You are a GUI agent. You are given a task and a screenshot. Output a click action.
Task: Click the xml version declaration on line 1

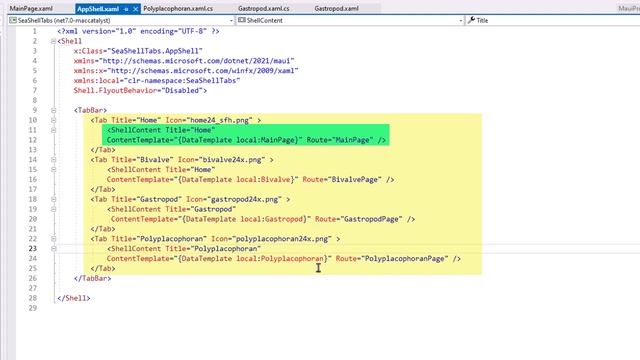(138, 31)
